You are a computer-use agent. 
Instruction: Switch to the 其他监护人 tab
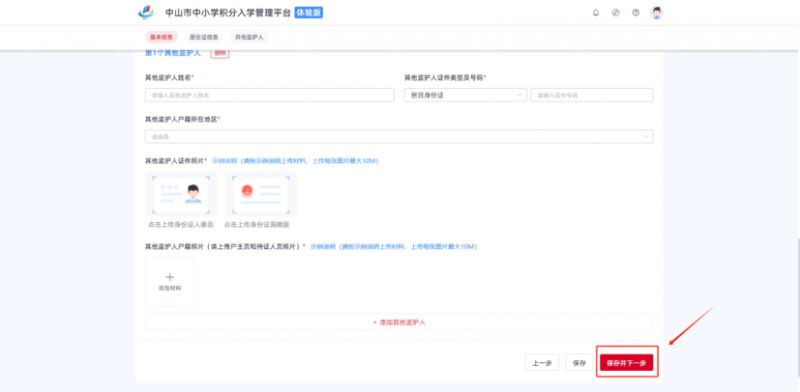249,37
